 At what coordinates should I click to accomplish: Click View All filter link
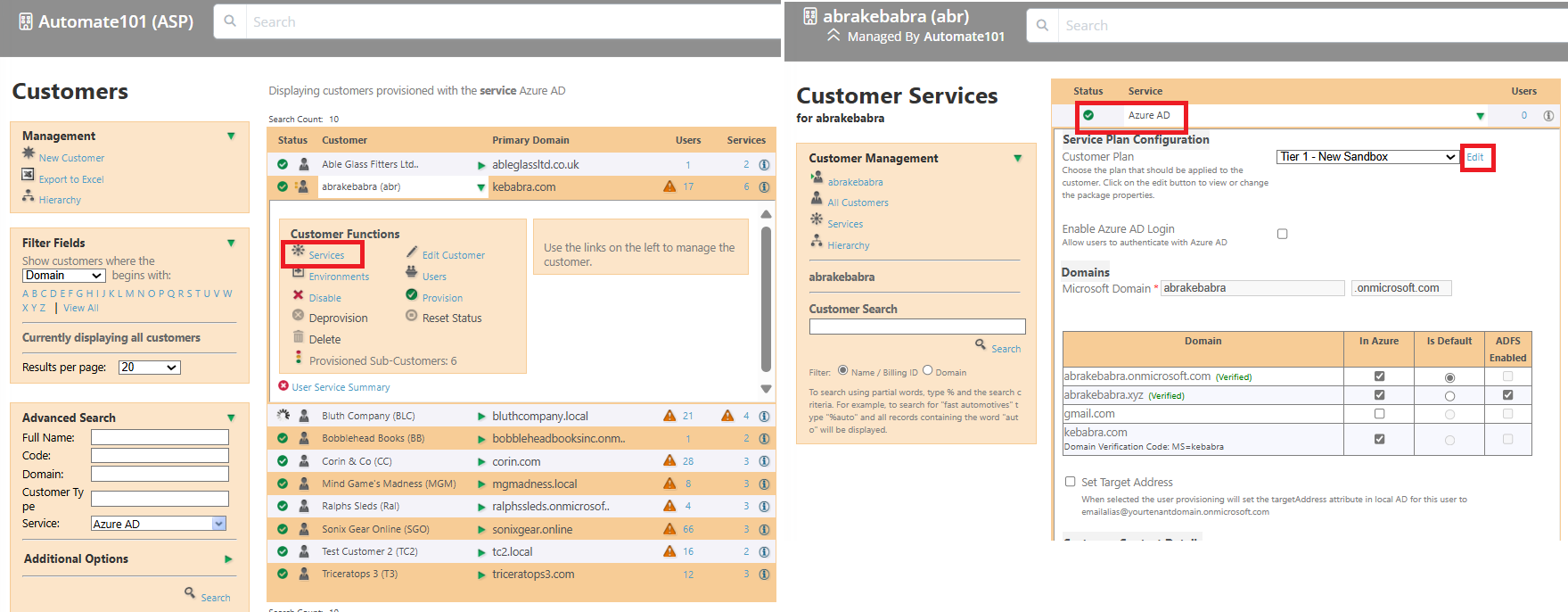point(81,308)
